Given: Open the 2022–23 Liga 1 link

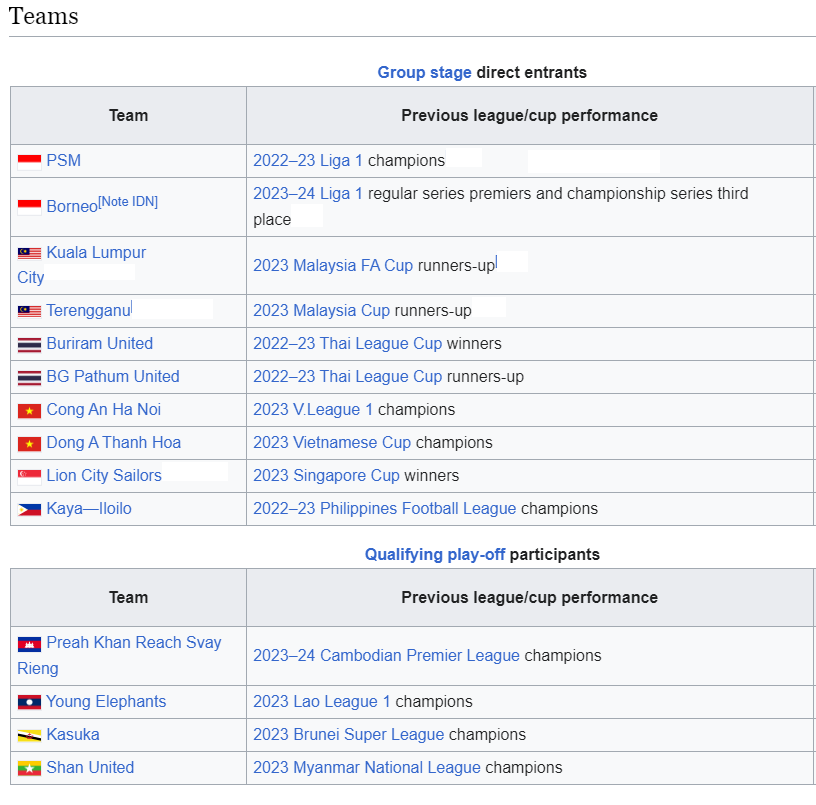Looking at the screenshot, I should [x=308, y=160].
